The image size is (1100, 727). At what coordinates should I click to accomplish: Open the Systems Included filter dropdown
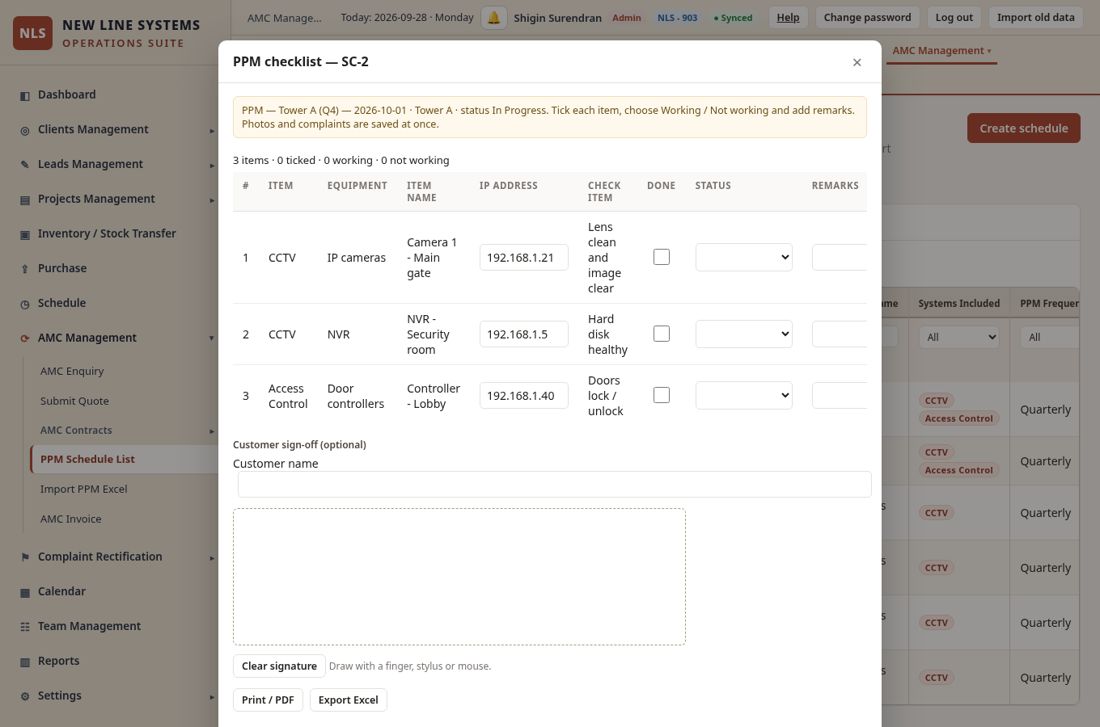(x=958, y=338)
